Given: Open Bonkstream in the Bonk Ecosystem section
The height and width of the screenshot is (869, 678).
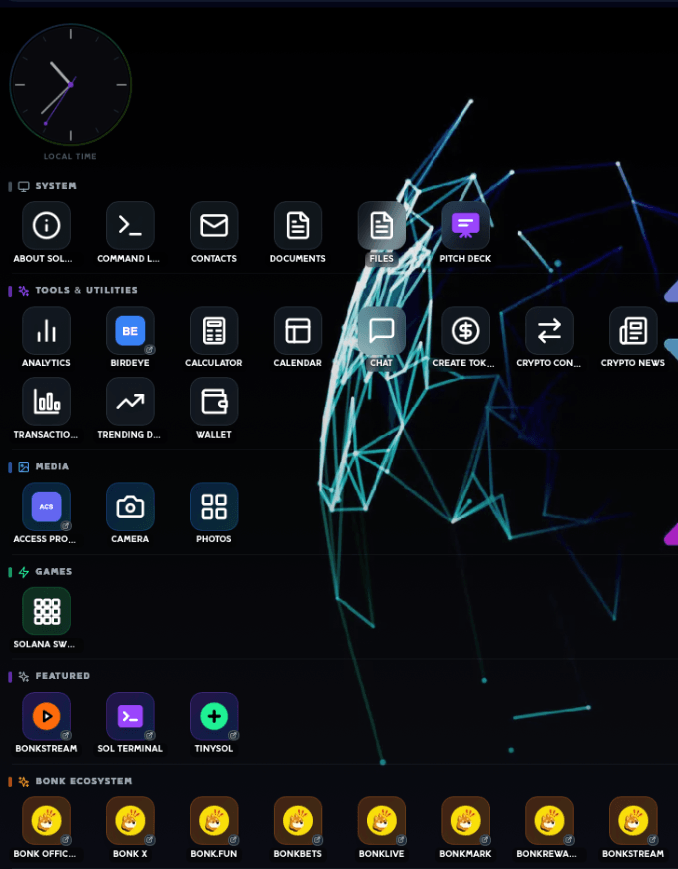Looking at the screenshot, I should point(633,821).
